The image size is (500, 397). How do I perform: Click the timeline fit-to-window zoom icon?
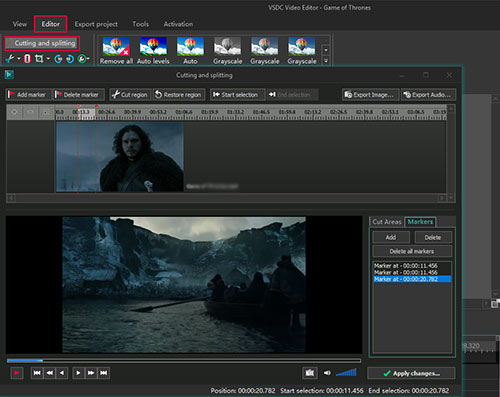coord(46,112)
